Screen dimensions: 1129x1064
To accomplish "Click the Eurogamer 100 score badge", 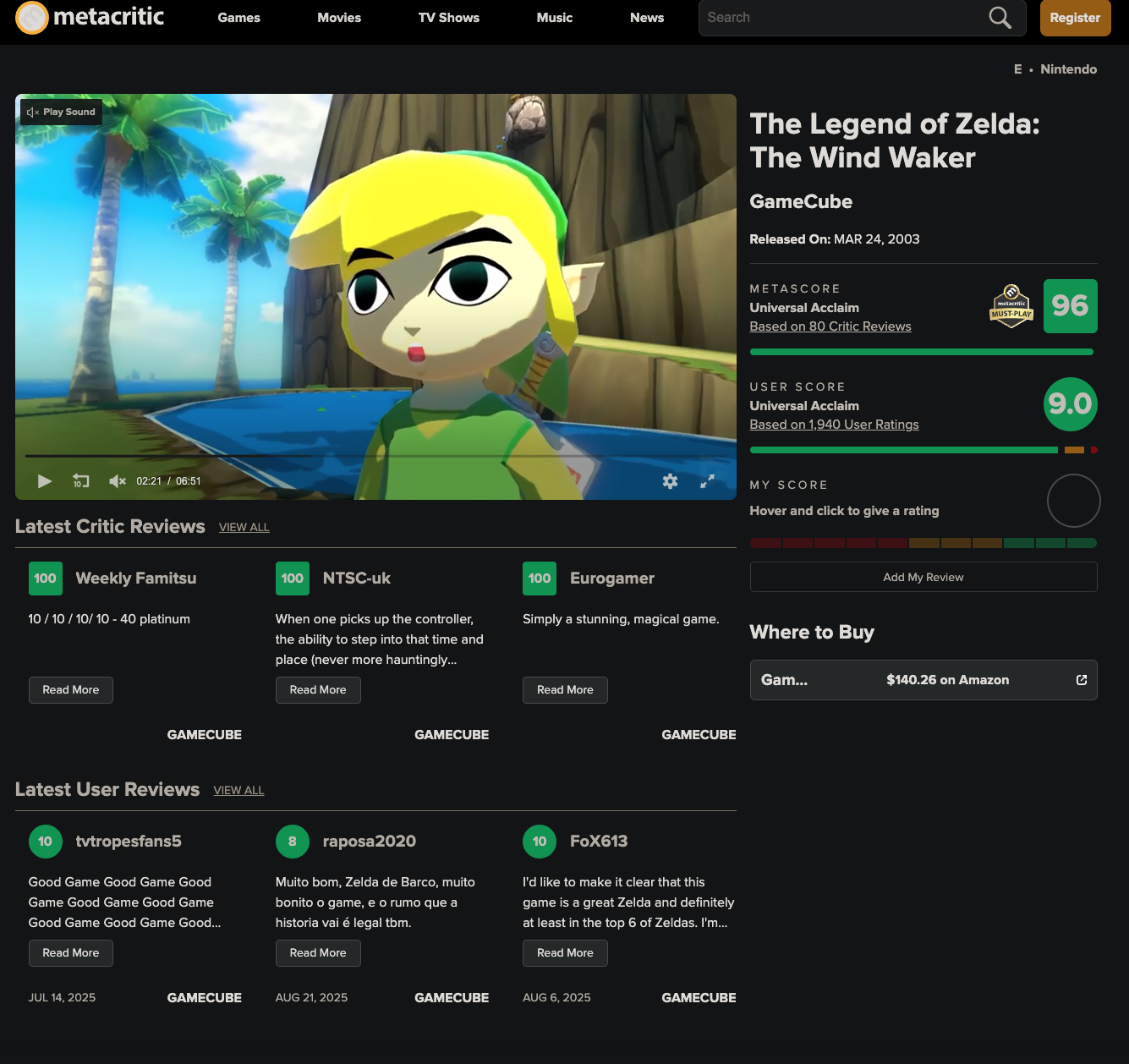I will 540,579.
